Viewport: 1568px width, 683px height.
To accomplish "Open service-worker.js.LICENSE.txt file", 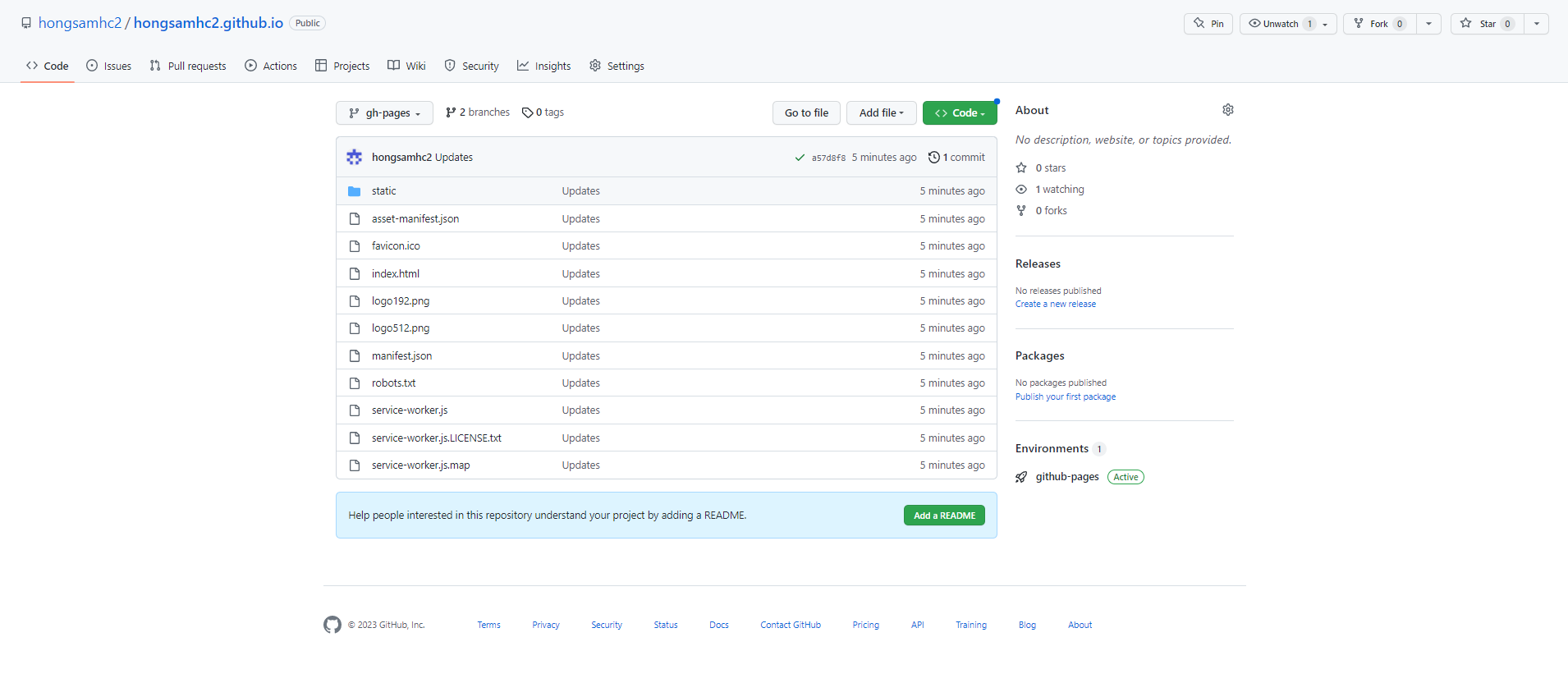I will (x=437, y=438).
